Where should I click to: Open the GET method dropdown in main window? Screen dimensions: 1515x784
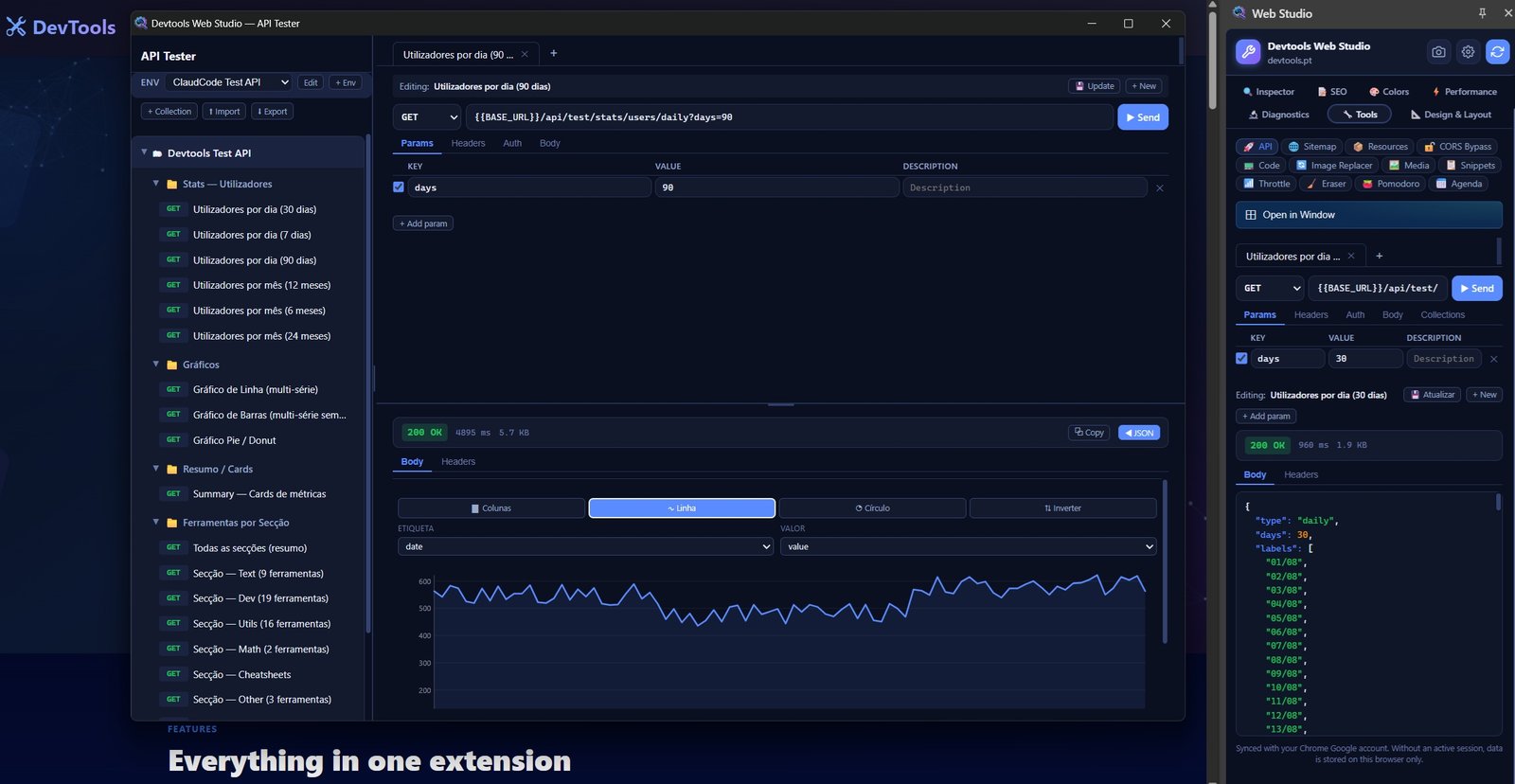point(427,117)
